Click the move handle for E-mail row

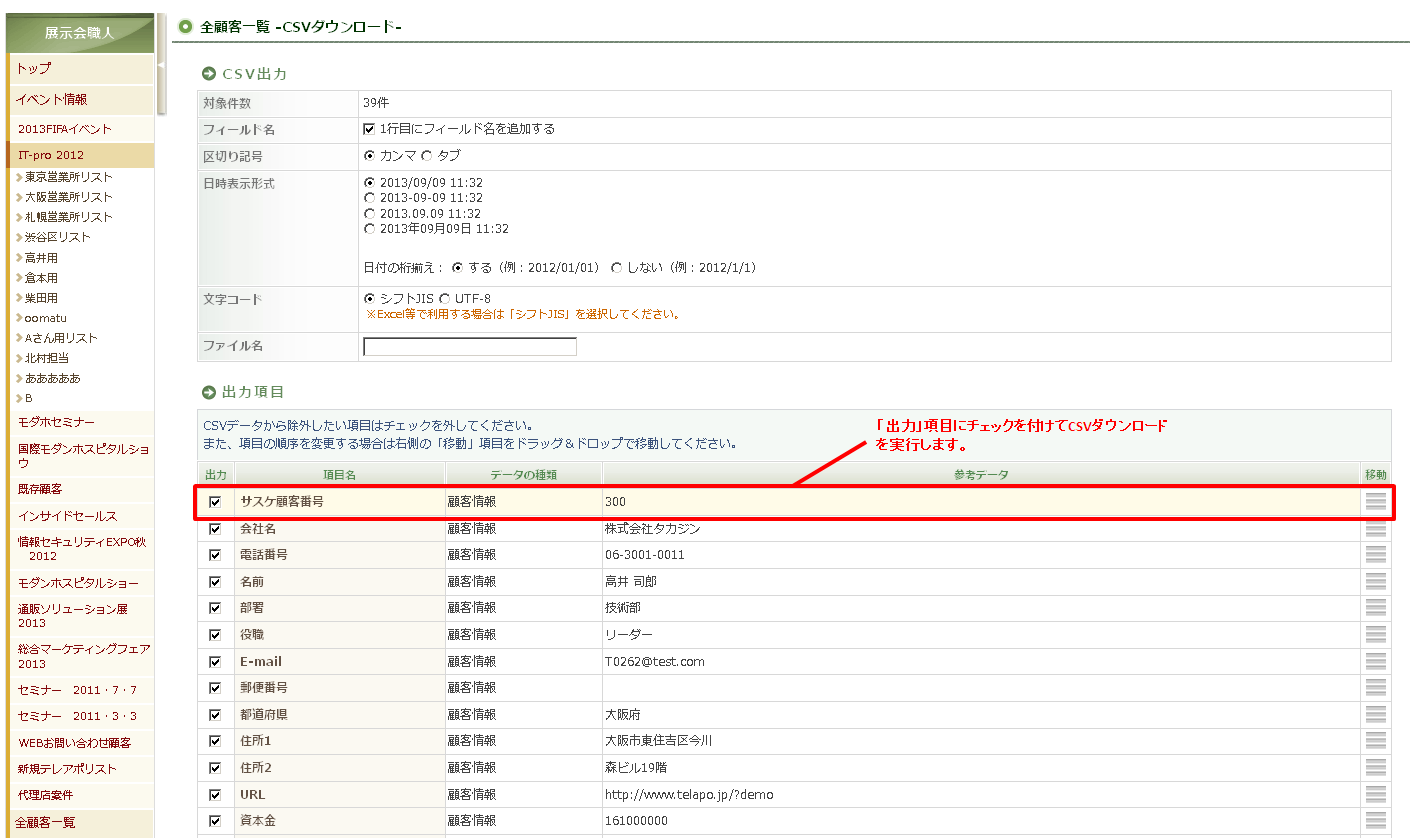[x=1375, y=662]
